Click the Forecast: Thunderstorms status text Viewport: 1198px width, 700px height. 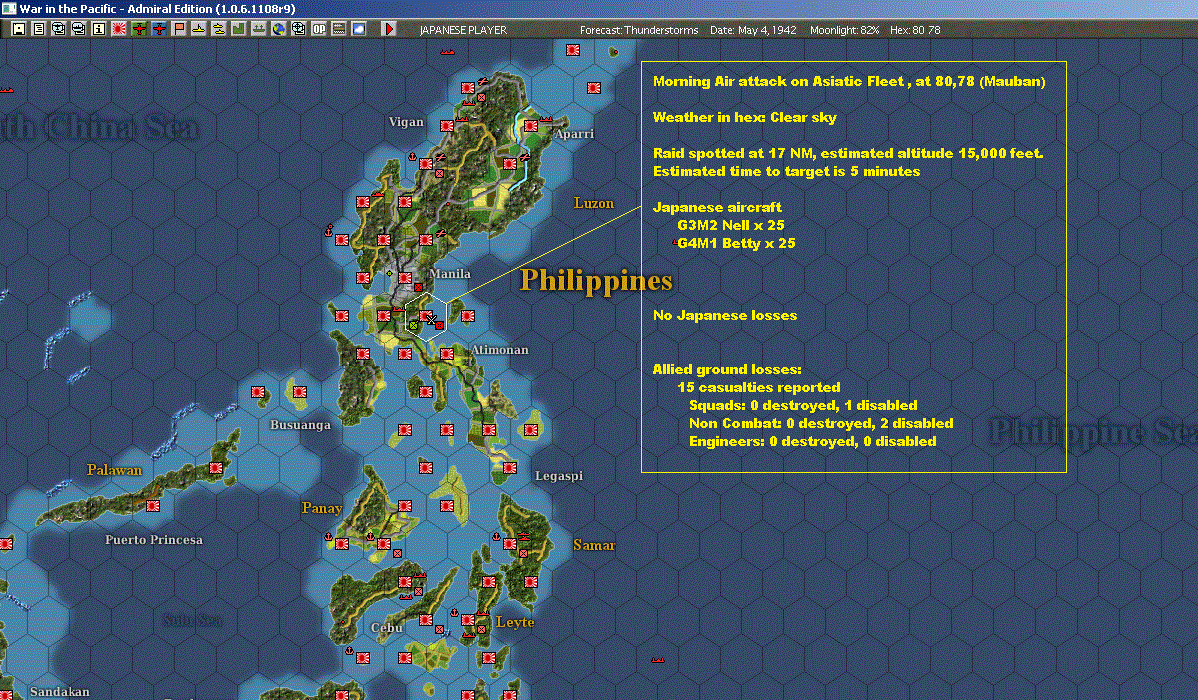[639, 30]
